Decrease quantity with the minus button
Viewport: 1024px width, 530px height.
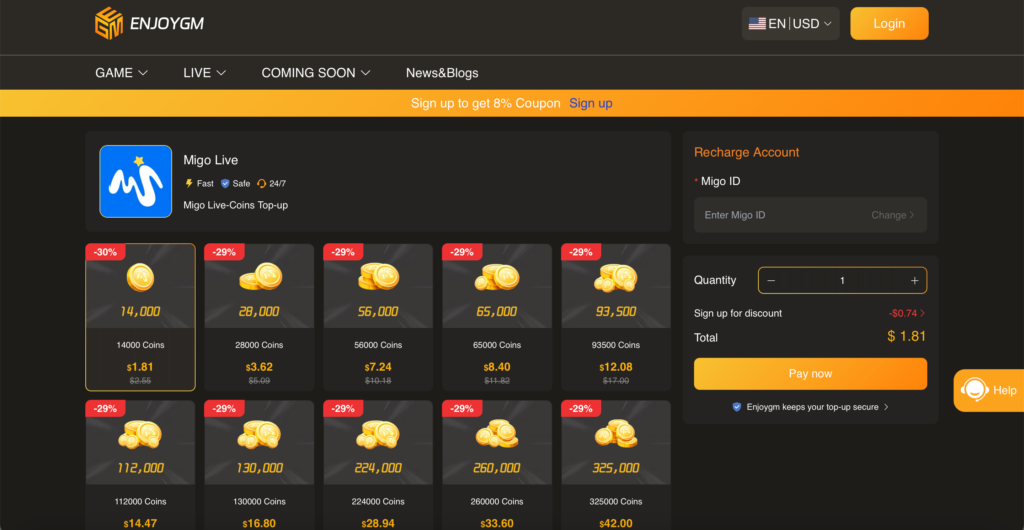click(771, 281)
